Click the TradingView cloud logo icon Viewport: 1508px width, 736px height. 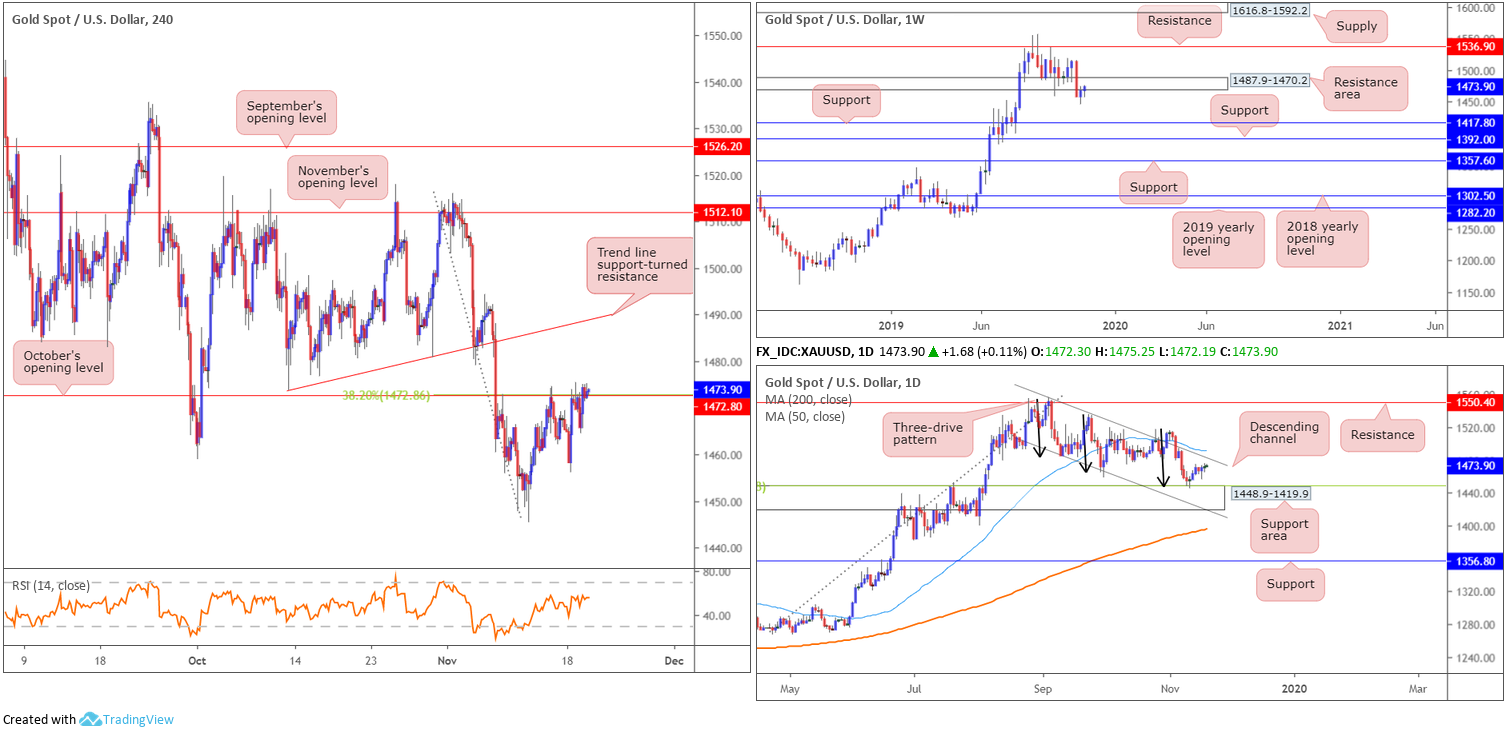click(90, 719)
